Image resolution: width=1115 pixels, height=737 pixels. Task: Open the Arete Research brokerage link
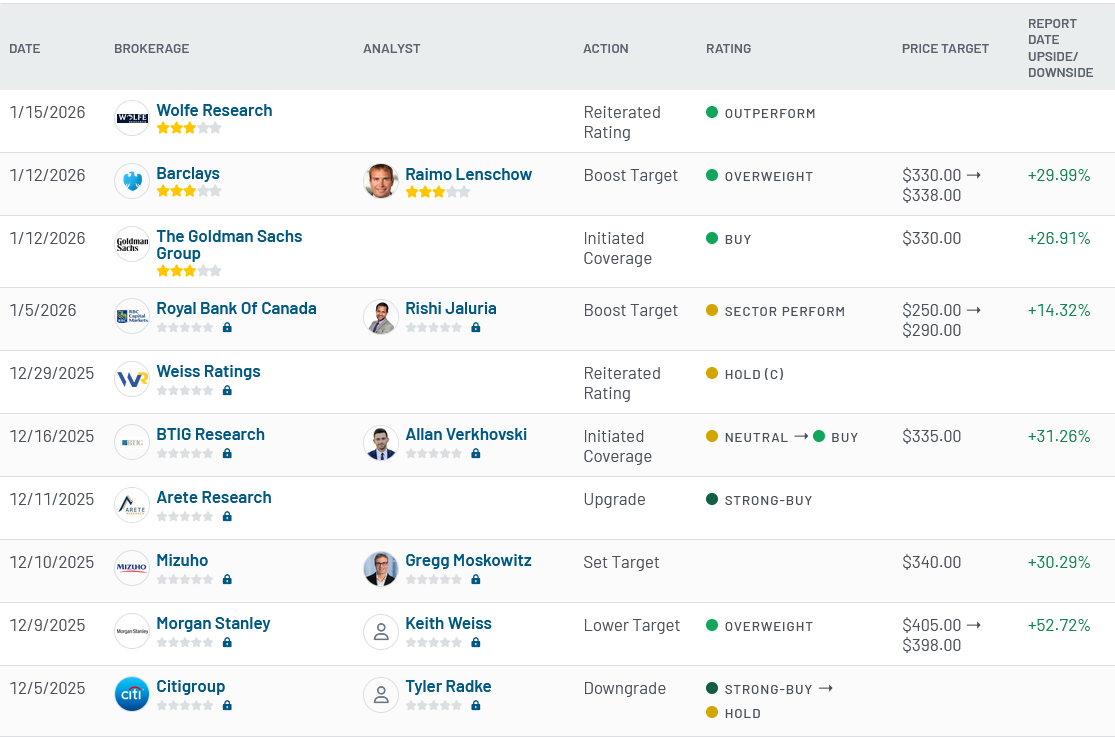[214, 497]
